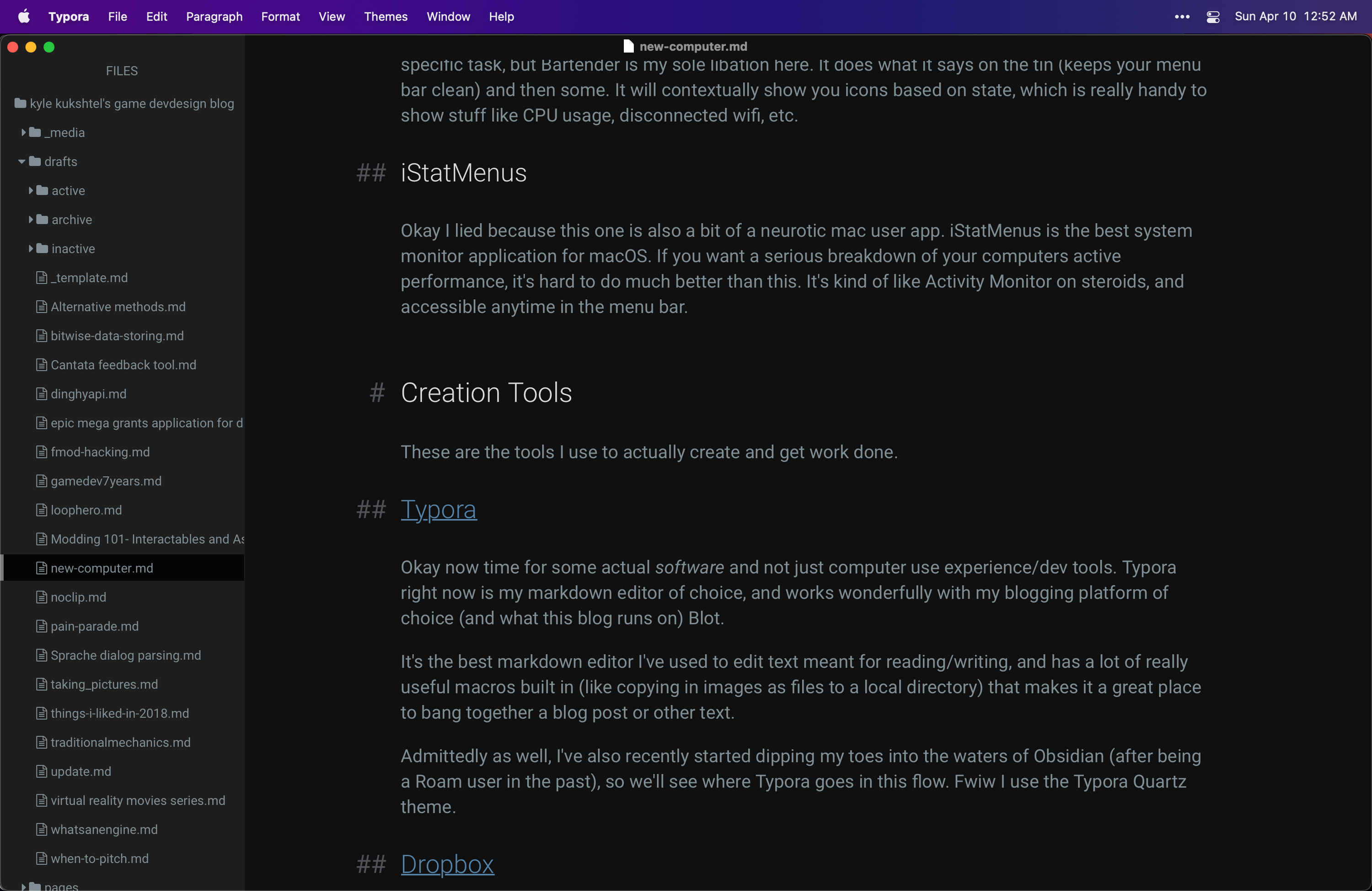Open the Edit menu
Viewport: 1372px width, 891px height.
click(x=157, y=17)
